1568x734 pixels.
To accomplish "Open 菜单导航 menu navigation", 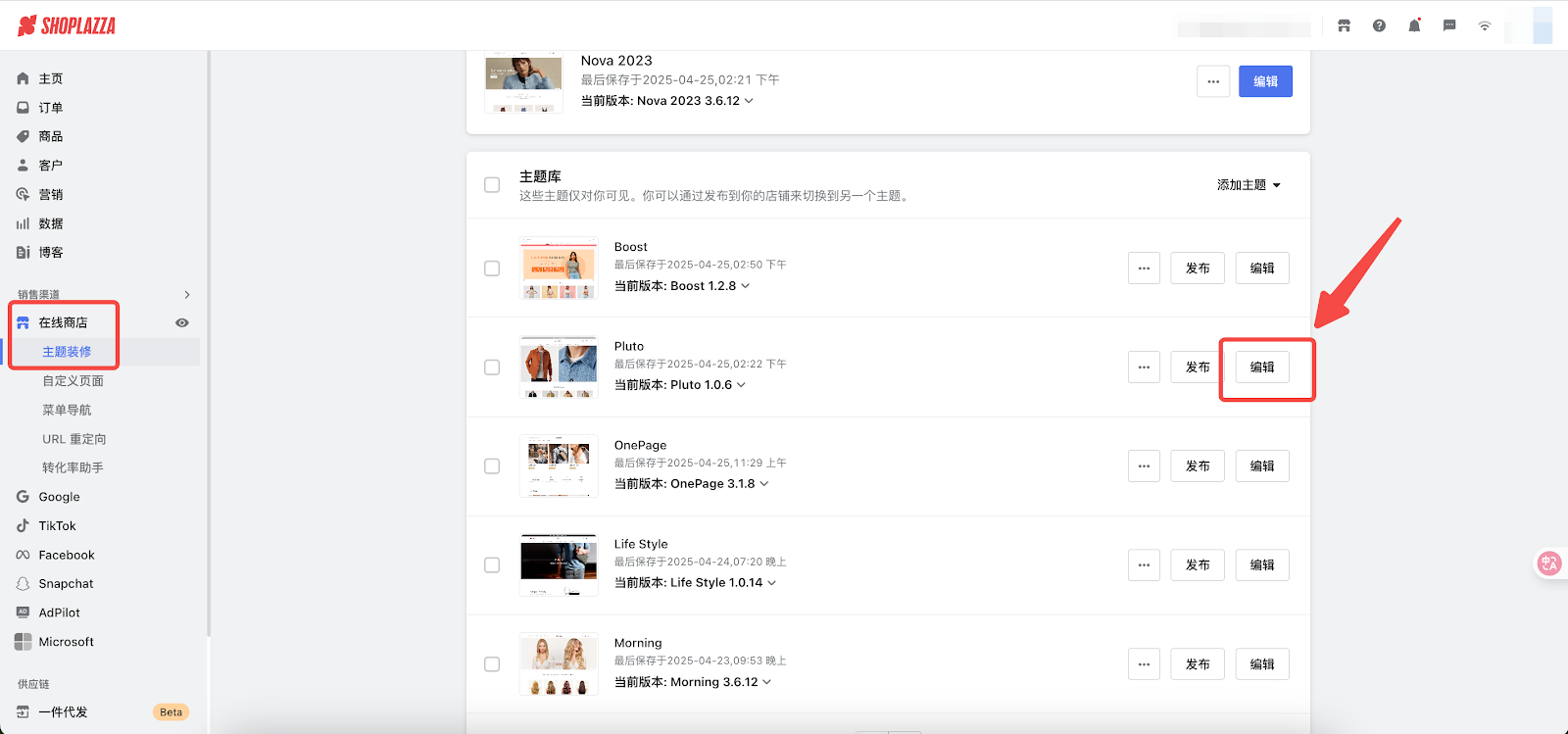I will click(67, 410).
